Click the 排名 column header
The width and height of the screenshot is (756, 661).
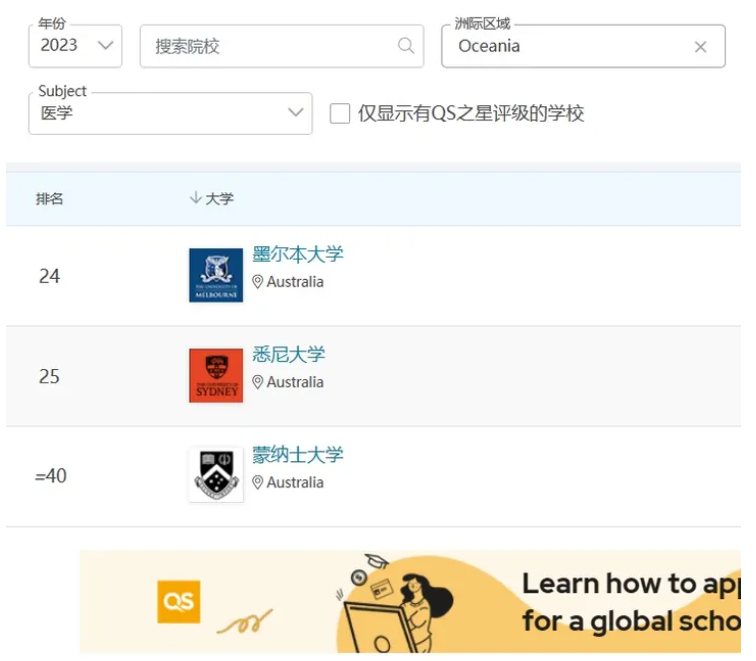coord(50,199)
